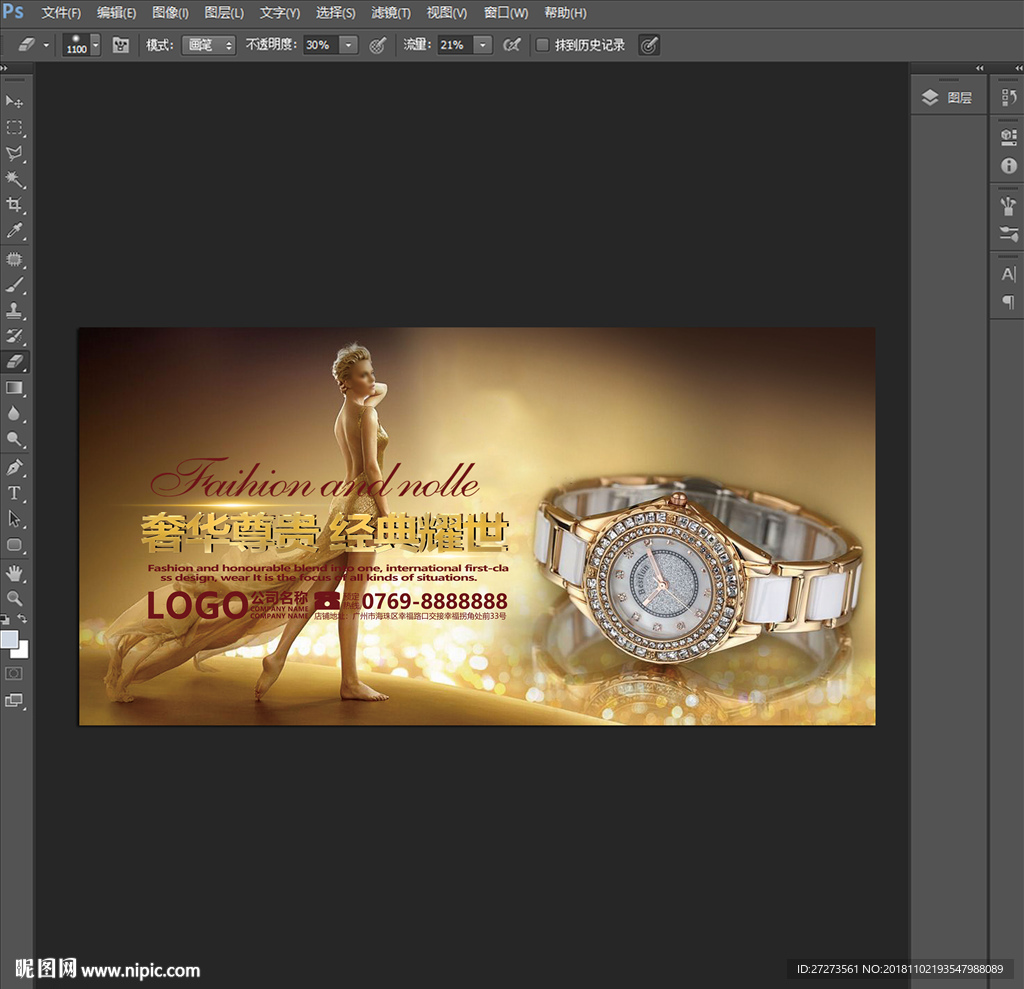This screenshot has height=989, width=1024.
Task: Open the 不透明度 opacity slider arrow
Action: click(349, 45)
